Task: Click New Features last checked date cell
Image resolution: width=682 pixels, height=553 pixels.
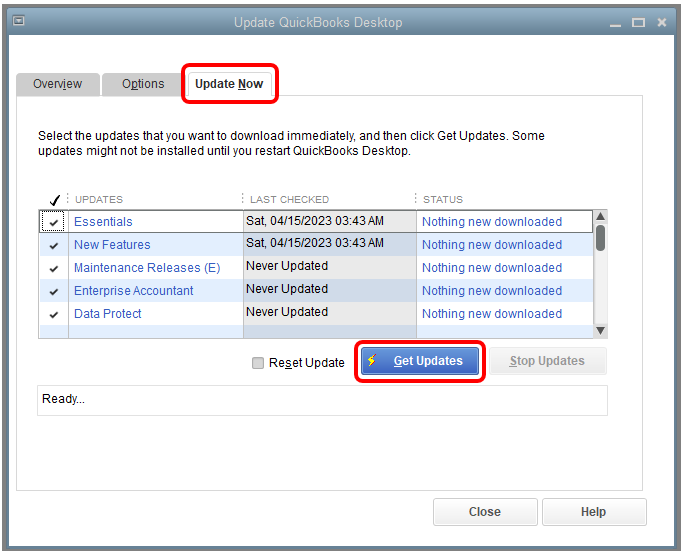Action: pos(330,245)
